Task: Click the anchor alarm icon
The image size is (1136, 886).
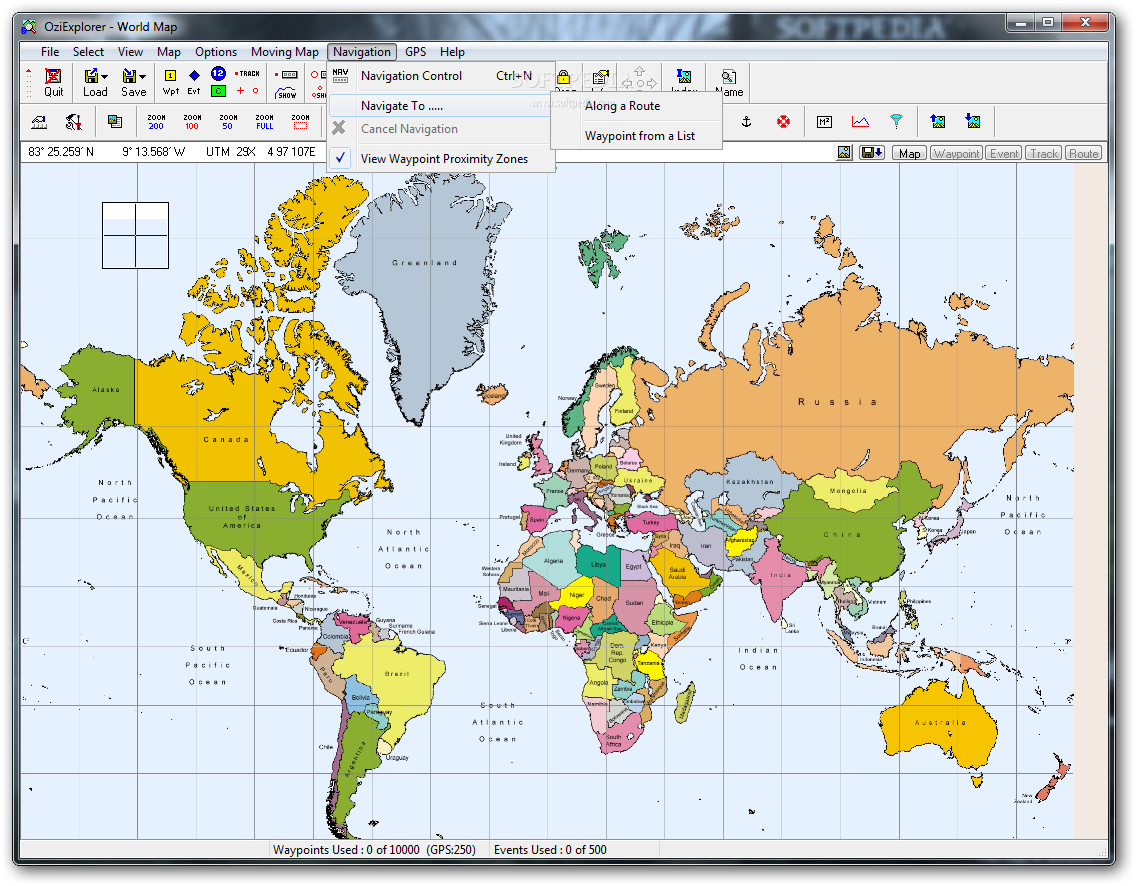Action: [x=747, y=122]
